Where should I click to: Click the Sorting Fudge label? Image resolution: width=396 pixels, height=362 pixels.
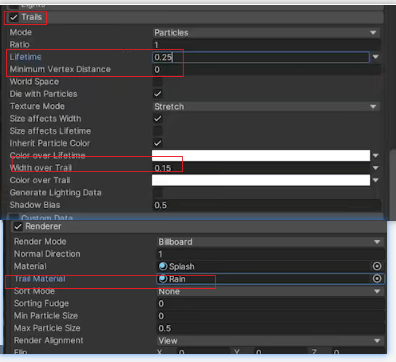coord(41,303)
